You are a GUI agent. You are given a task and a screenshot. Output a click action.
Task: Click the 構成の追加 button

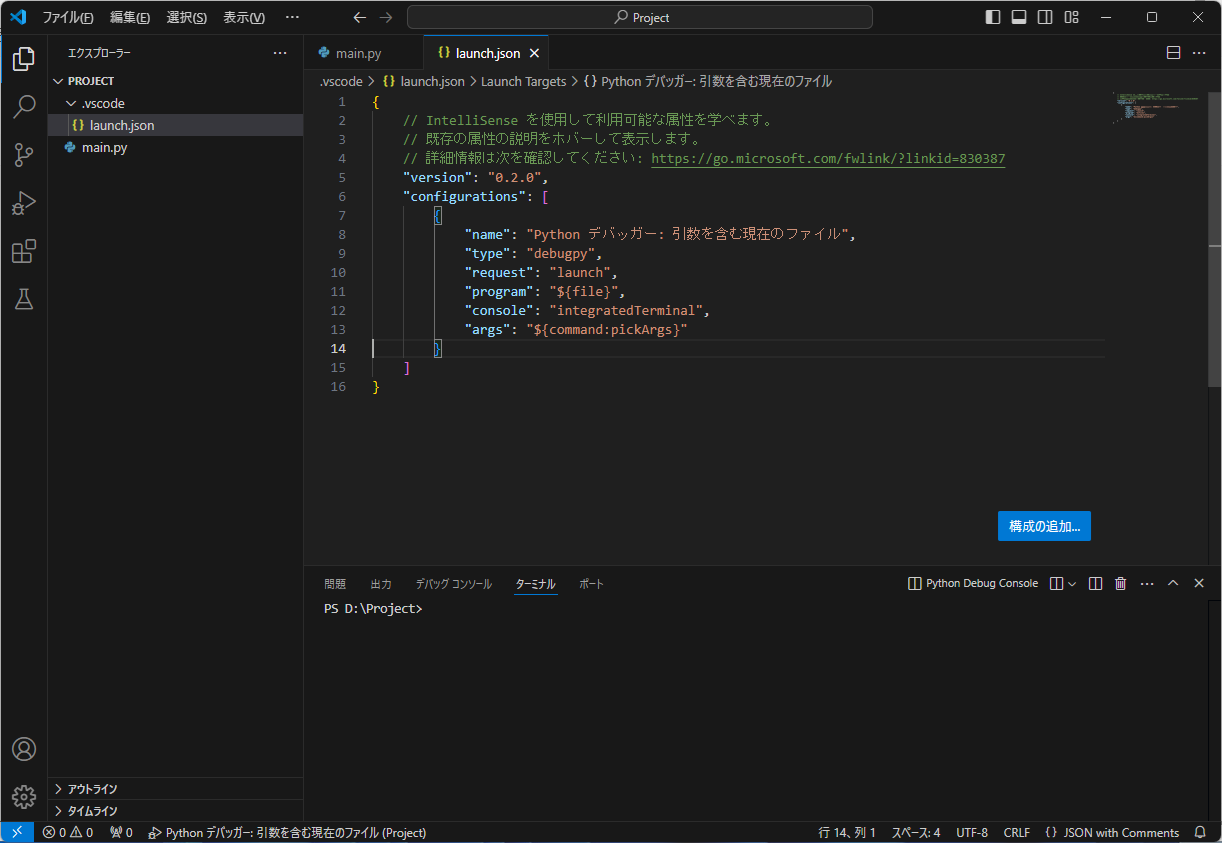click(1044, 525)
